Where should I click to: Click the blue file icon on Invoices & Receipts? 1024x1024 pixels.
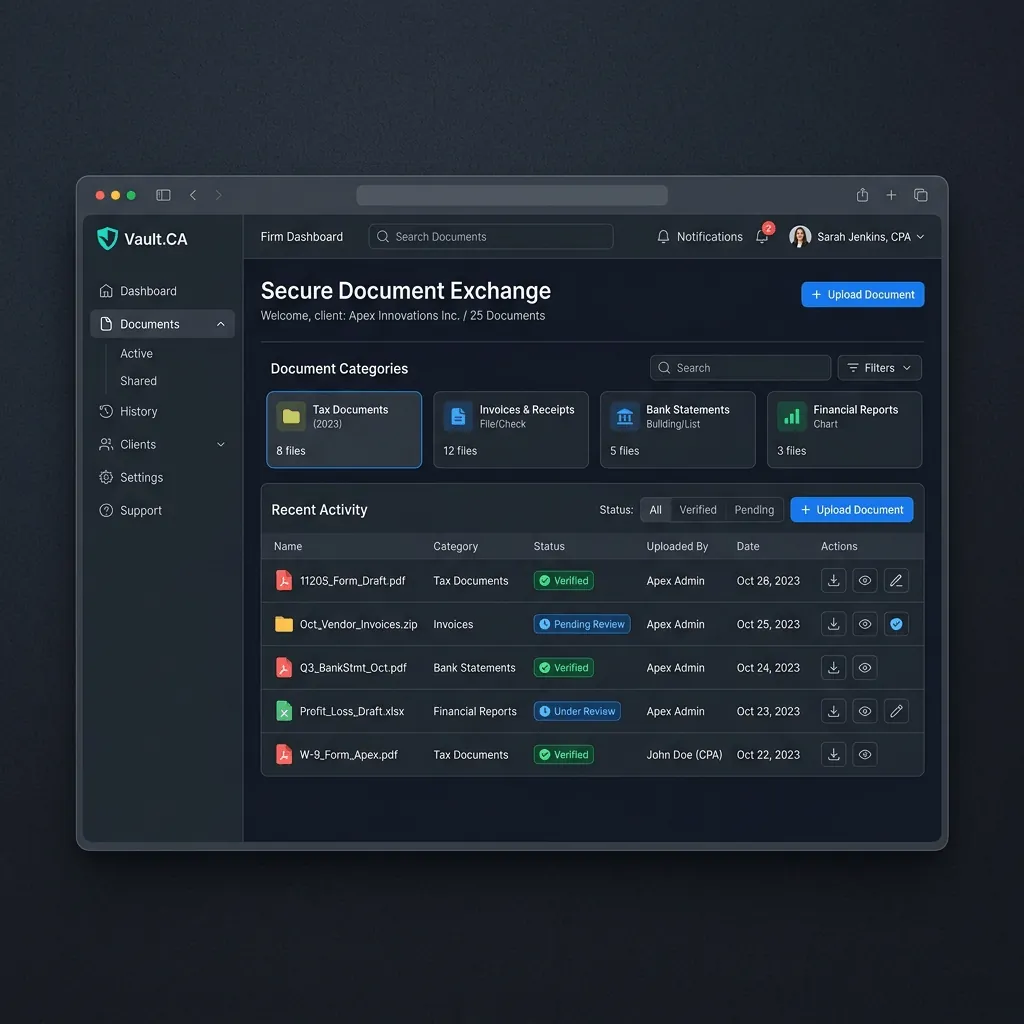pos(458,417)
